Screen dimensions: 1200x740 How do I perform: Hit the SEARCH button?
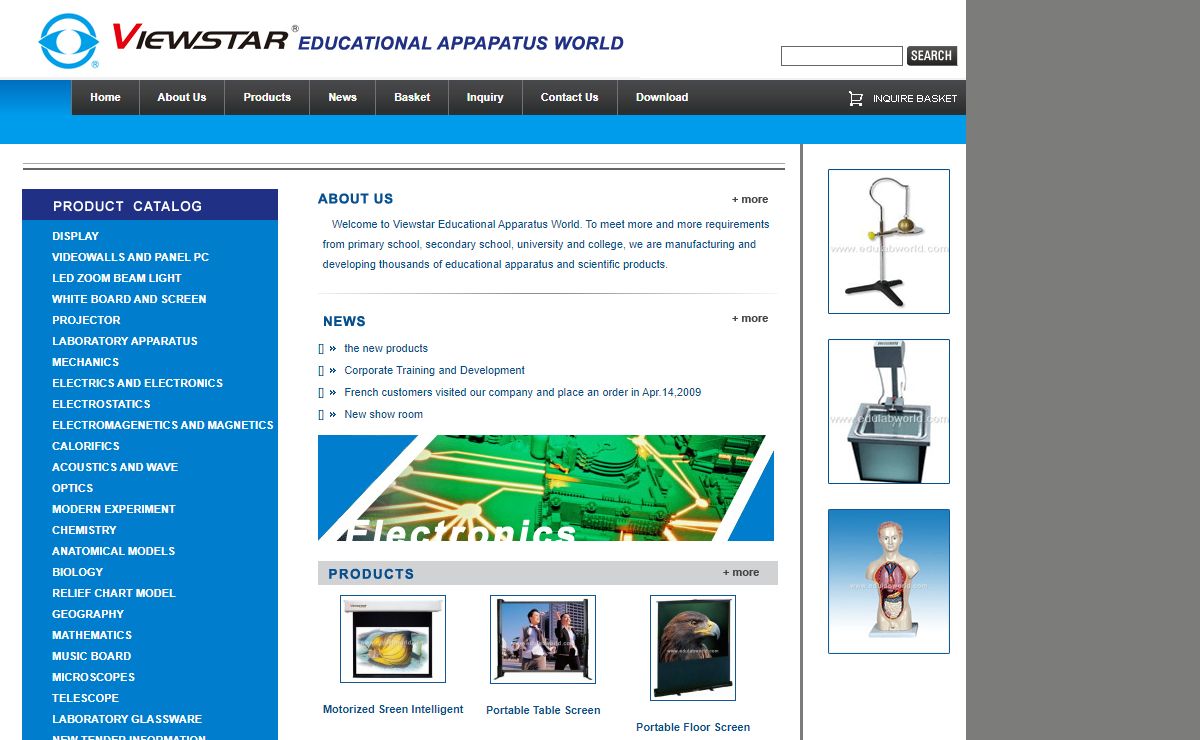click(931, 56)
